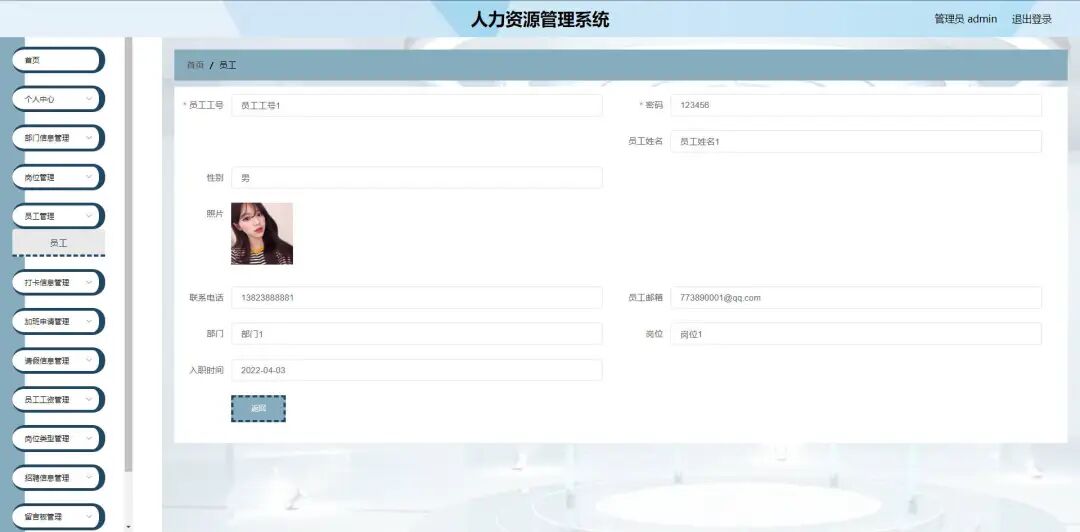The height and width of the screenshot is (532, 1080).
Task: Click the 管理员 admin user label
Action: point(965,19)
